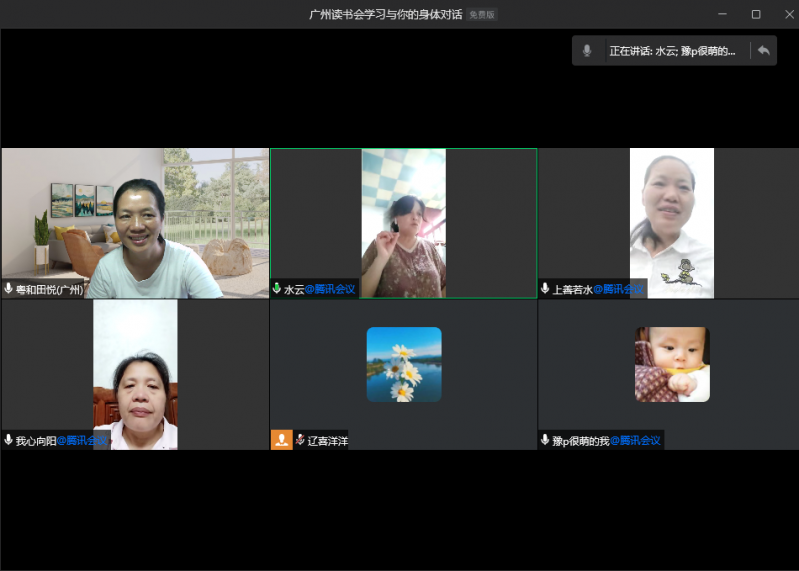Click the baby photo avatar of 豫p很萌的我

tap(672, 364)
